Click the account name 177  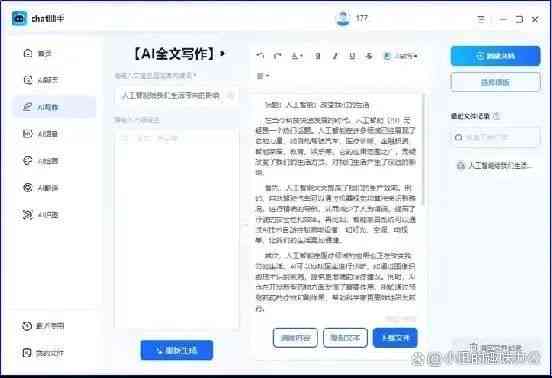[x=362, y=18]
